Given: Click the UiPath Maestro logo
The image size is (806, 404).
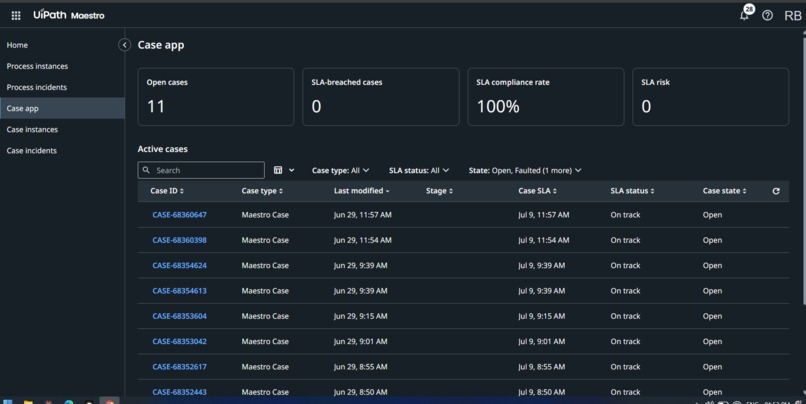Looking at the screenshot, I should (x=69, y=15).
